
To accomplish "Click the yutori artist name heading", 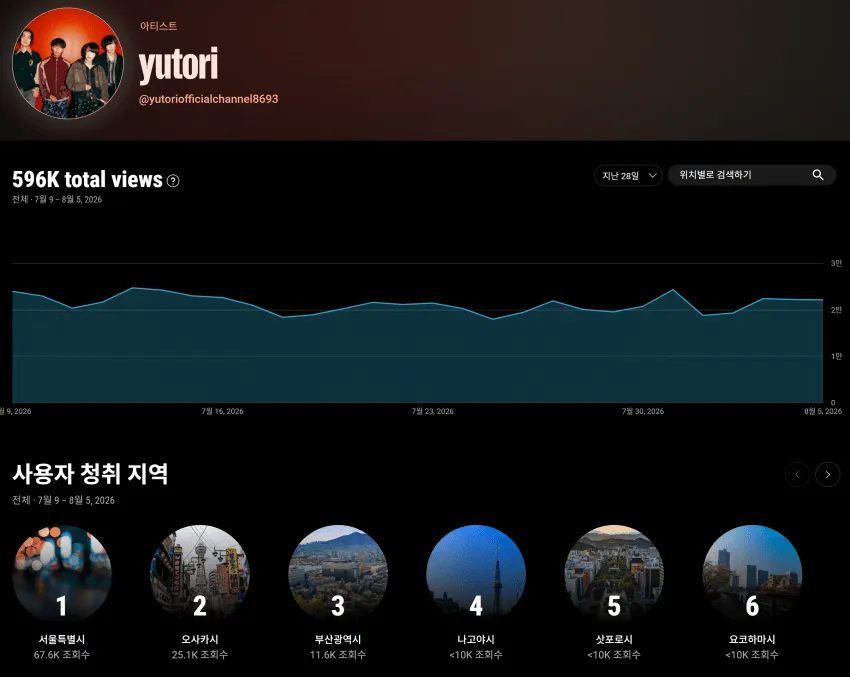I will (x=178, y=65).
